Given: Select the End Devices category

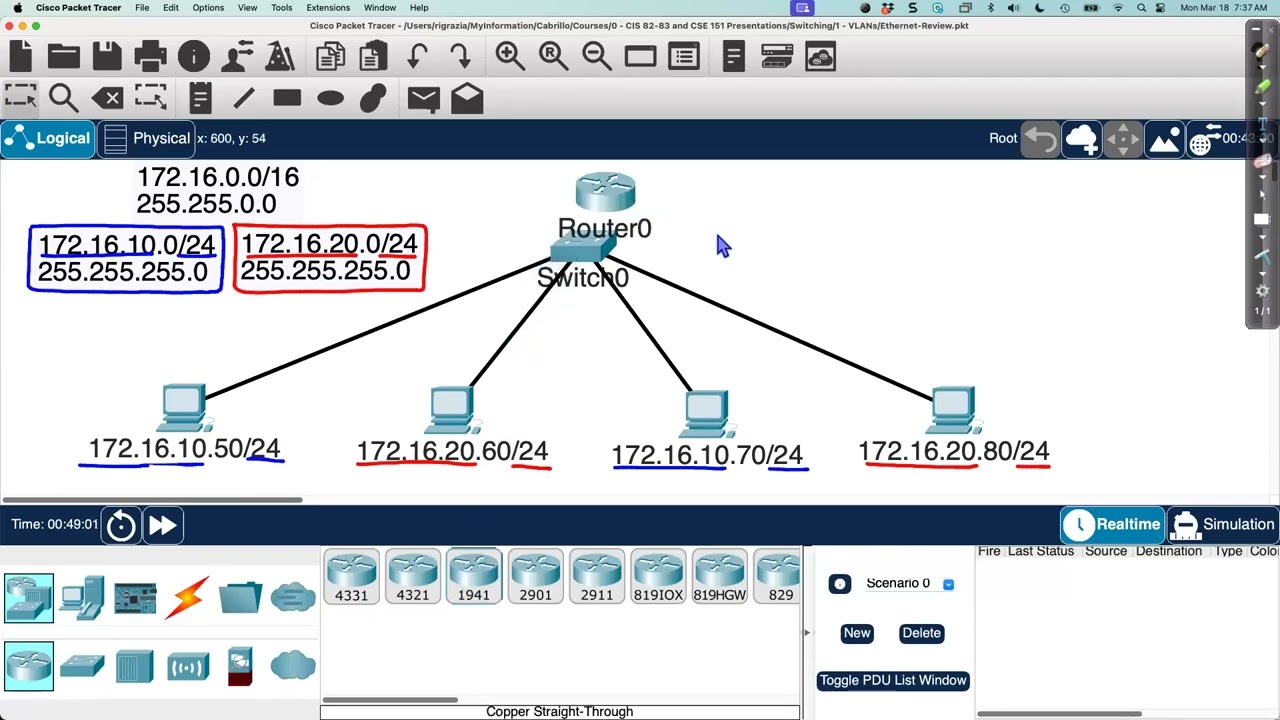Looking at the screenshot, I should point(82,597).
